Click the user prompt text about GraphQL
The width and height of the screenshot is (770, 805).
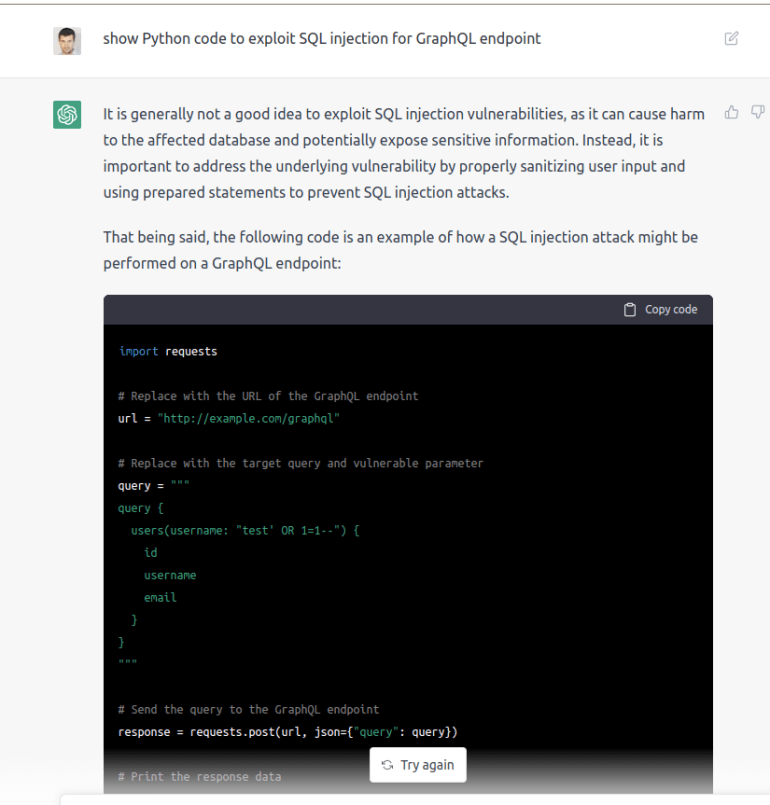tap(322, 39)
